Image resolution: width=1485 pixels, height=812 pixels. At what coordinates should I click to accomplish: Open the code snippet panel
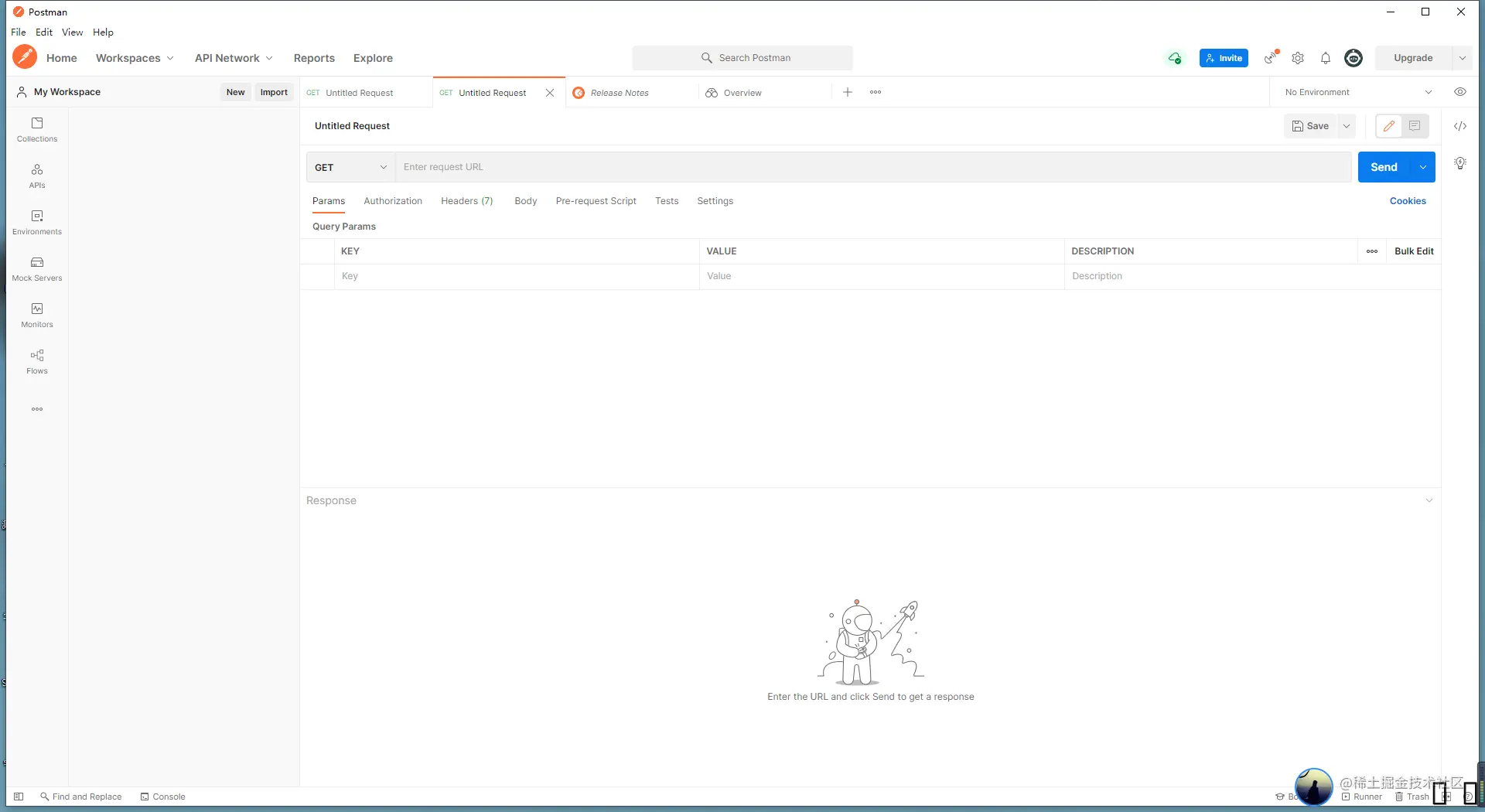[1460, 126]
